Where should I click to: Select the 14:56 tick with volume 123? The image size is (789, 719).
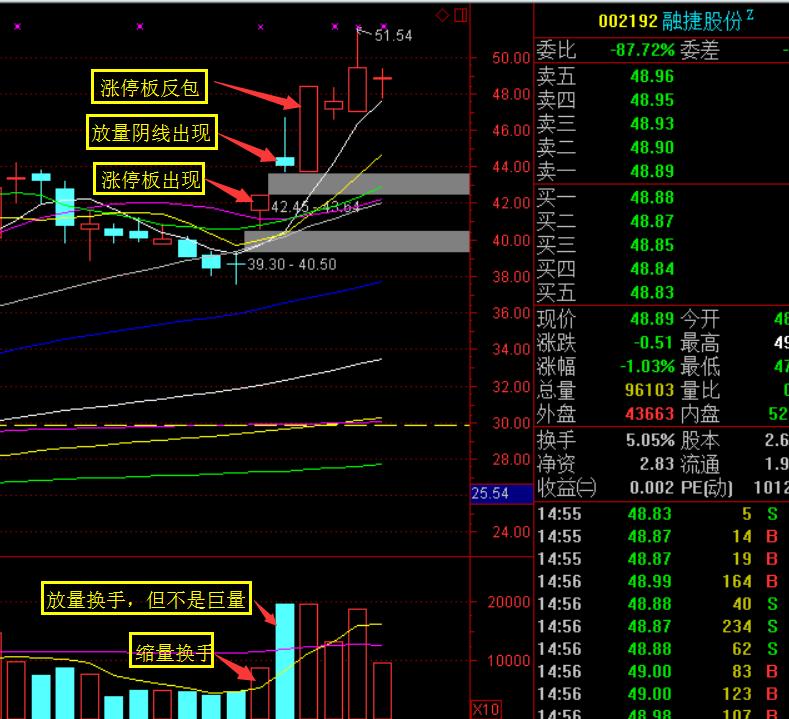point(660,694)
